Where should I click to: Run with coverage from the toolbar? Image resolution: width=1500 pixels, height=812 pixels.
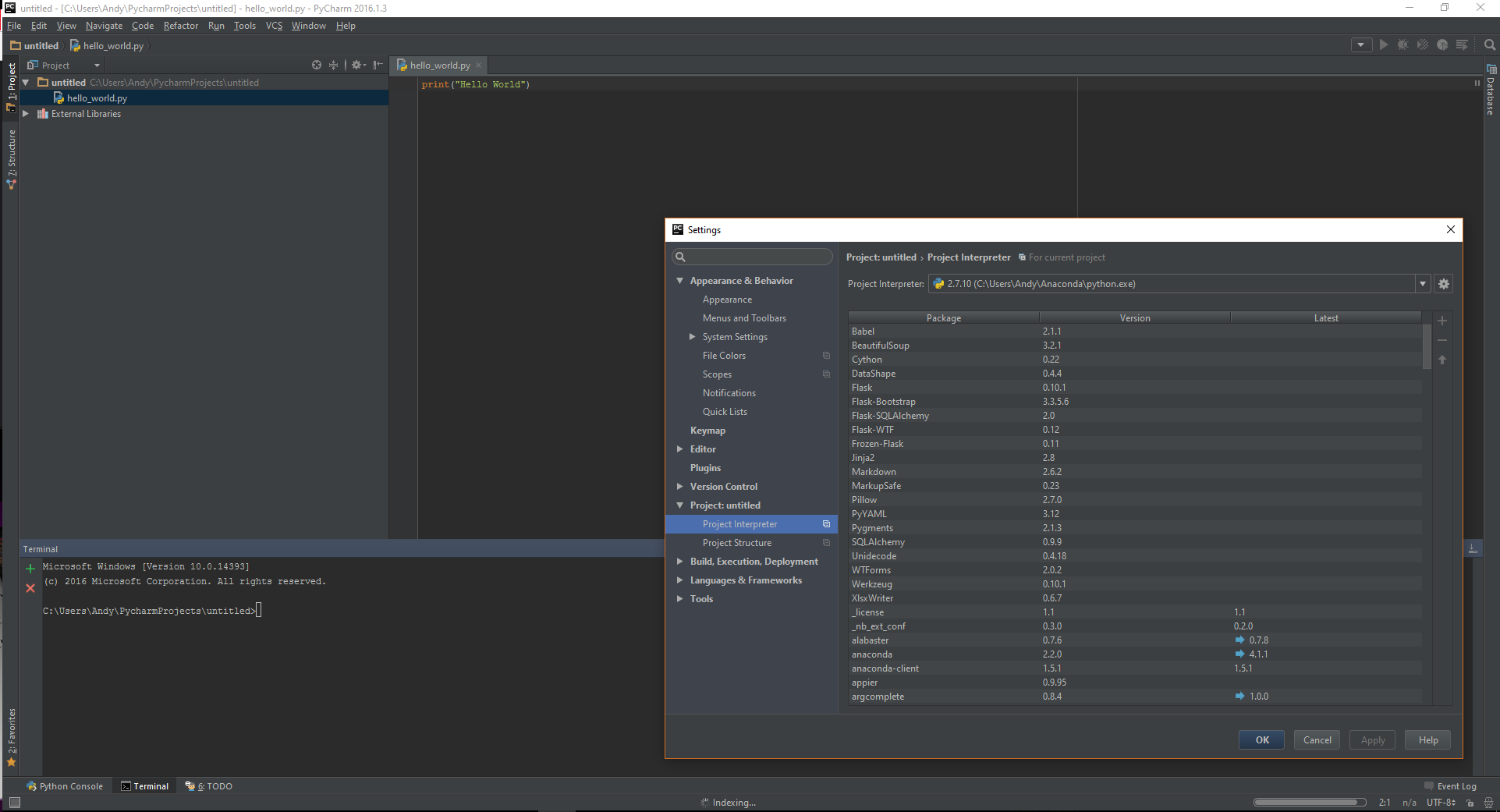[x=1422, y=45]
